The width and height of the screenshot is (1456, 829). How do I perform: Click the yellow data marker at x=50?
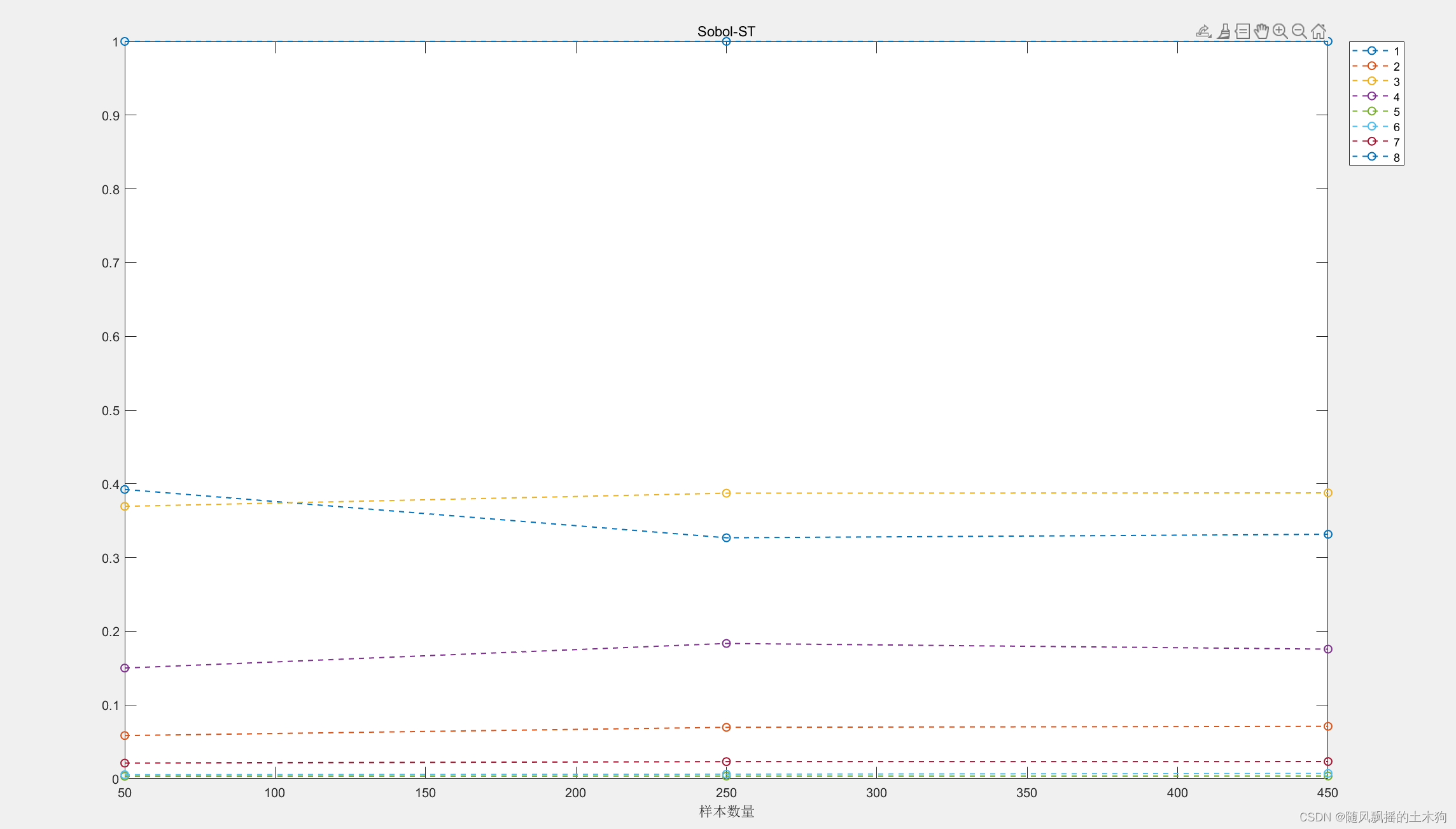pos(125,507)
